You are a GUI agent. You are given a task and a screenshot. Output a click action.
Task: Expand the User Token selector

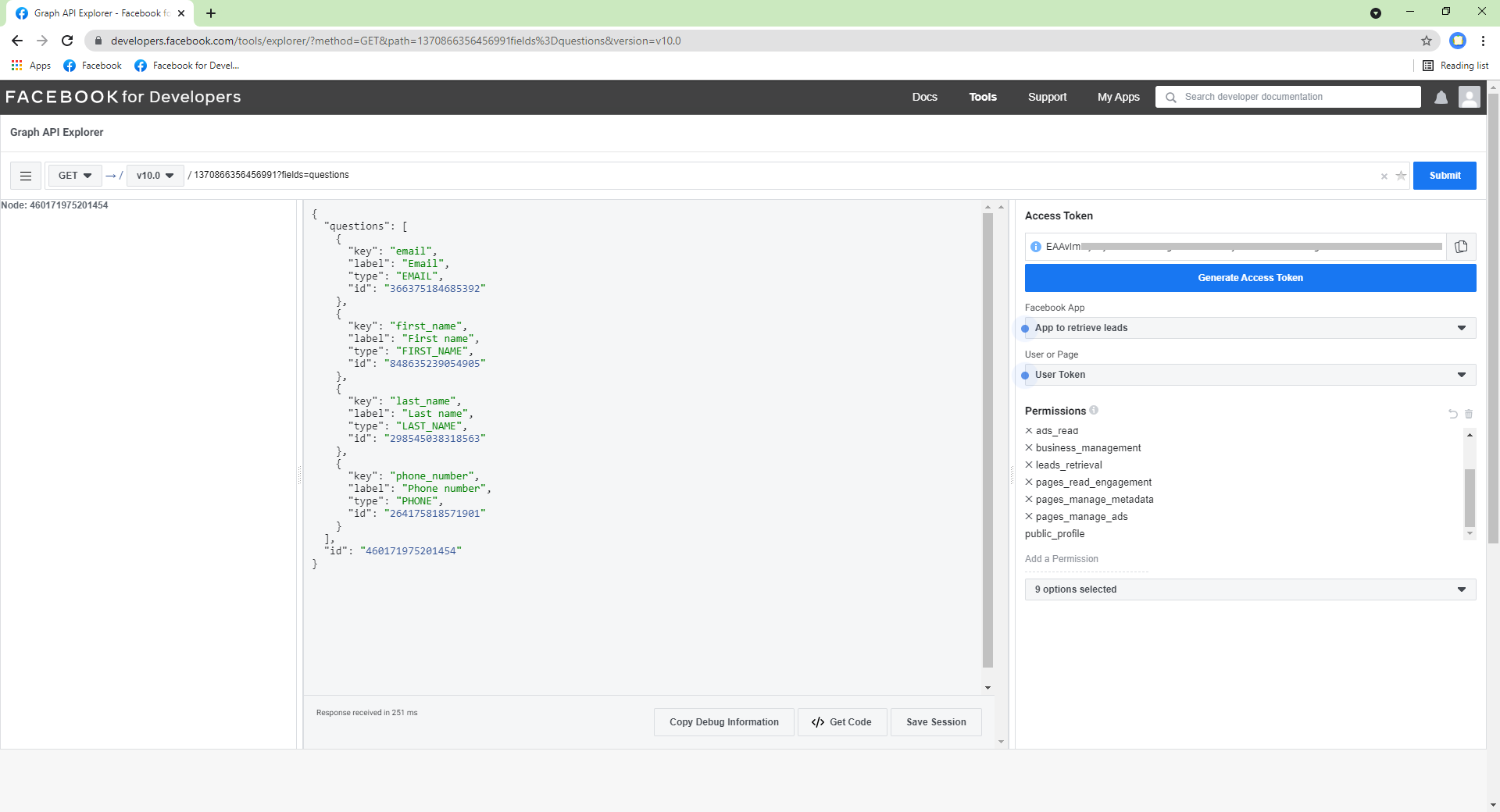[1250, 375]
